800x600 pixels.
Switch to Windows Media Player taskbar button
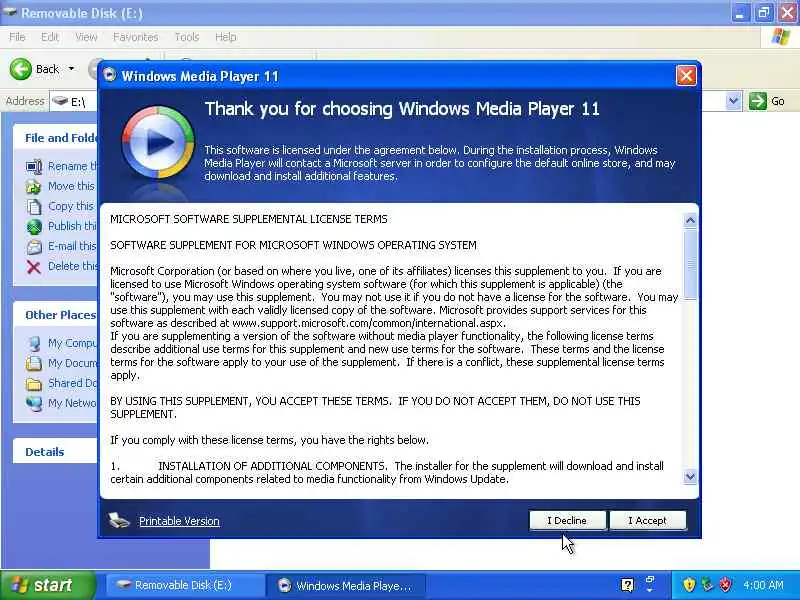click(346, 585)
